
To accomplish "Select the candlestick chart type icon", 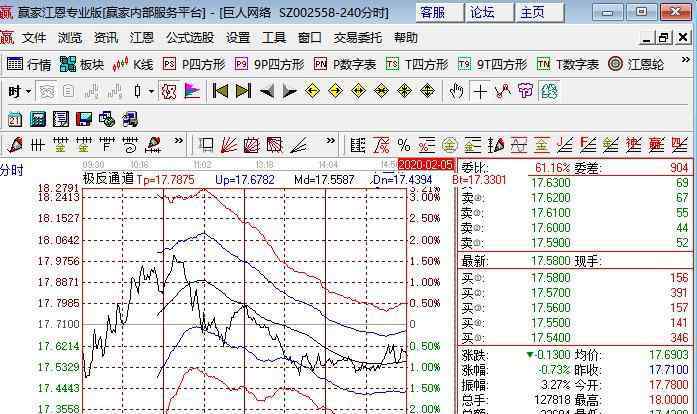I will (137, 92).
